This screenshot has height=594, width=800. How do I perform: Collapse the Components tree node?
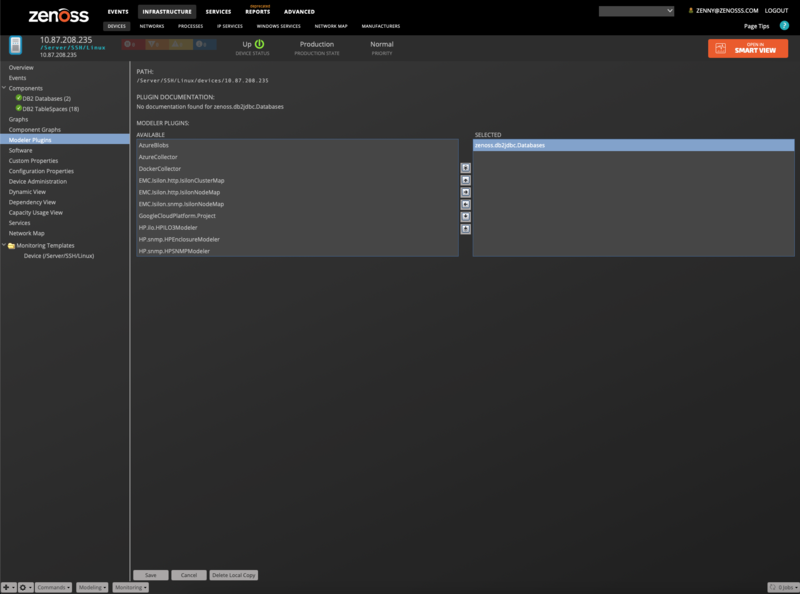[x=4, y=88]
